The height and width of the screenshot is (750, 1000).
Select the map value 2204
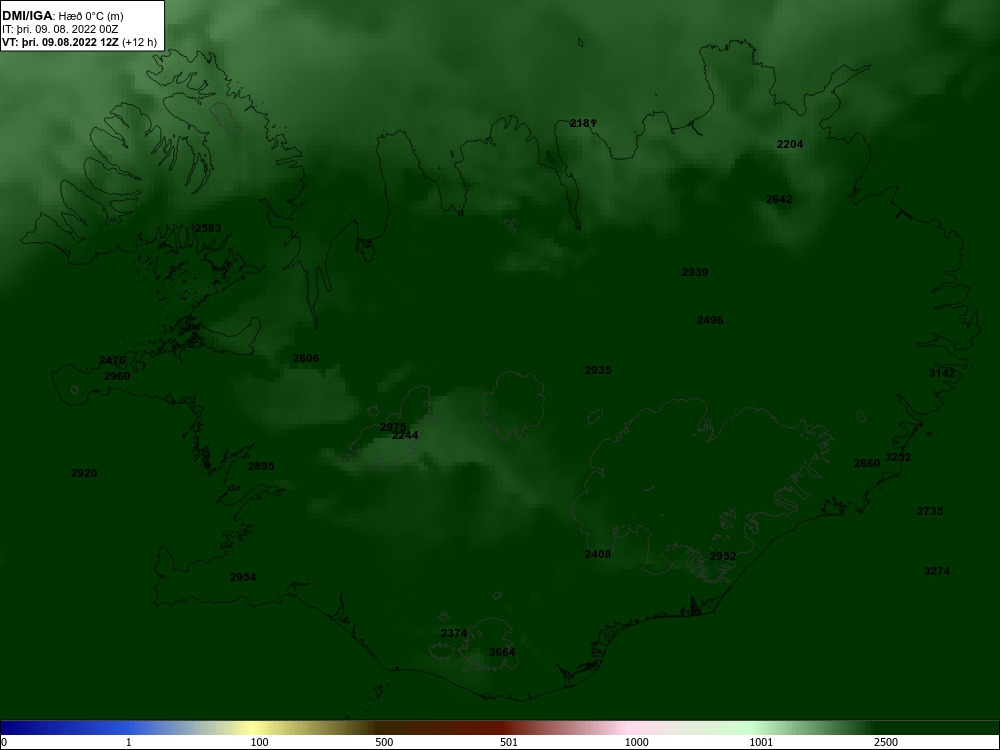(790, 144)
